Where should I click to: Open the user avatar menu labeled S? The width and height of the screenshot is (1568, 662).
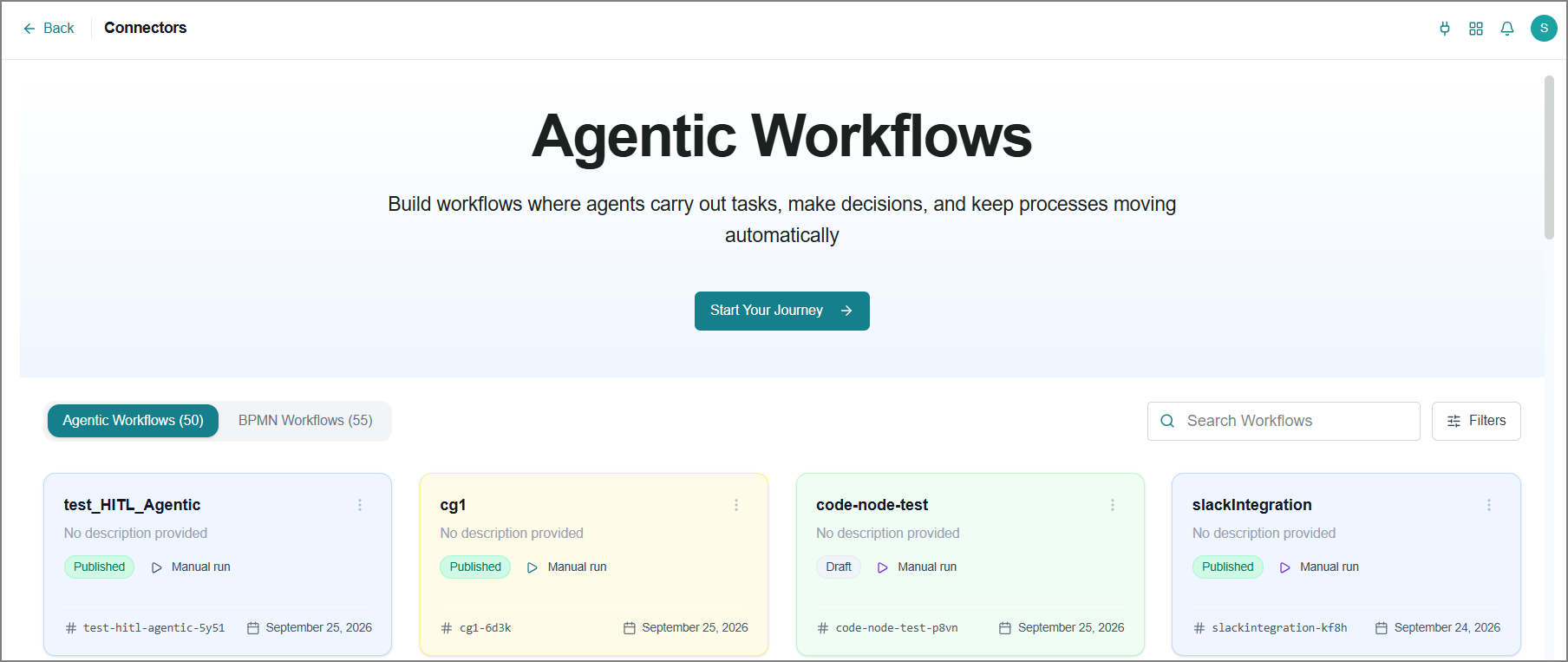click(x=1544, y=28)
